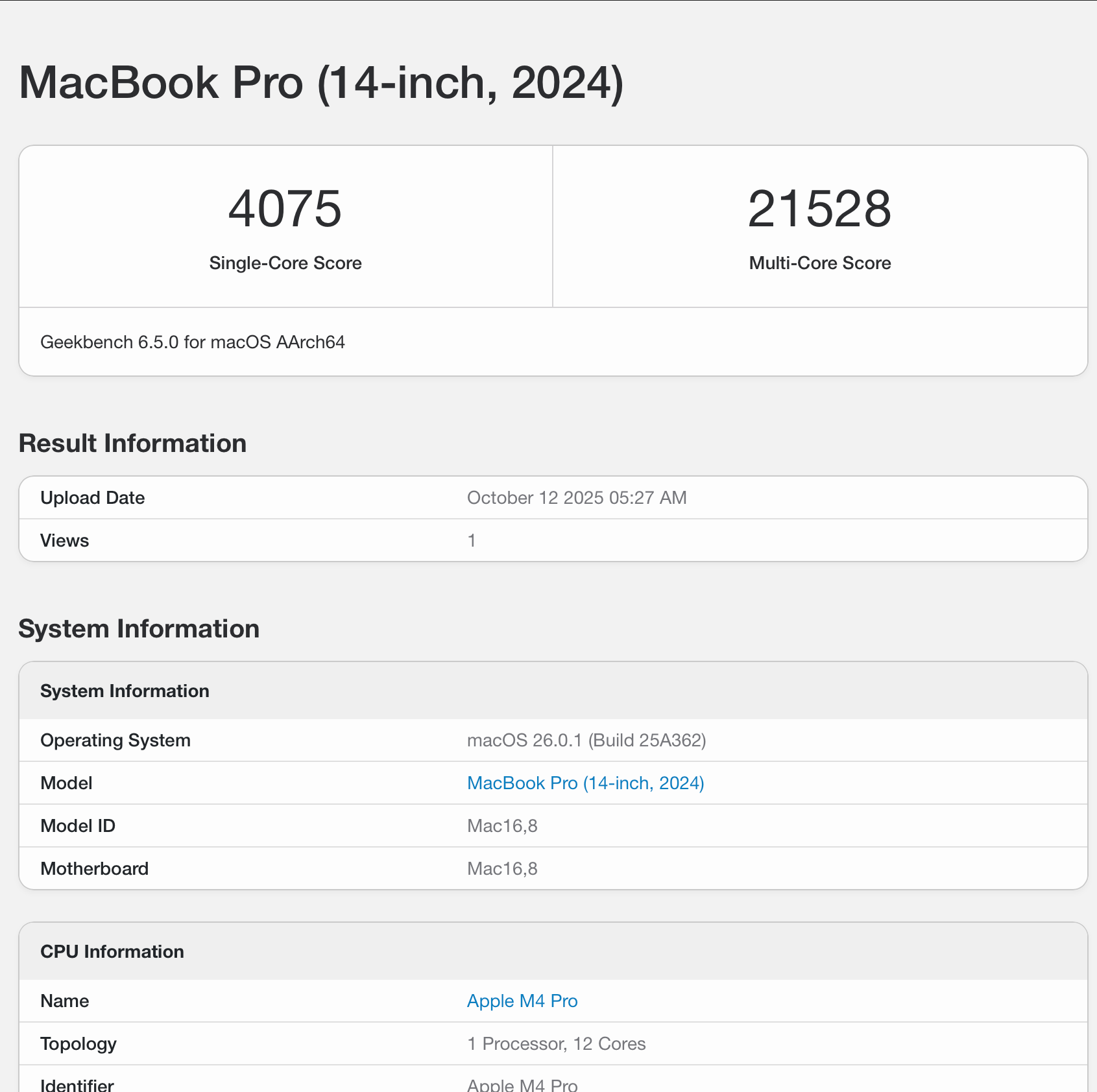Click the 1 Processor, 12 Cores value
Viewport: 1097px width, 1092px height.
pos(556,1043)
